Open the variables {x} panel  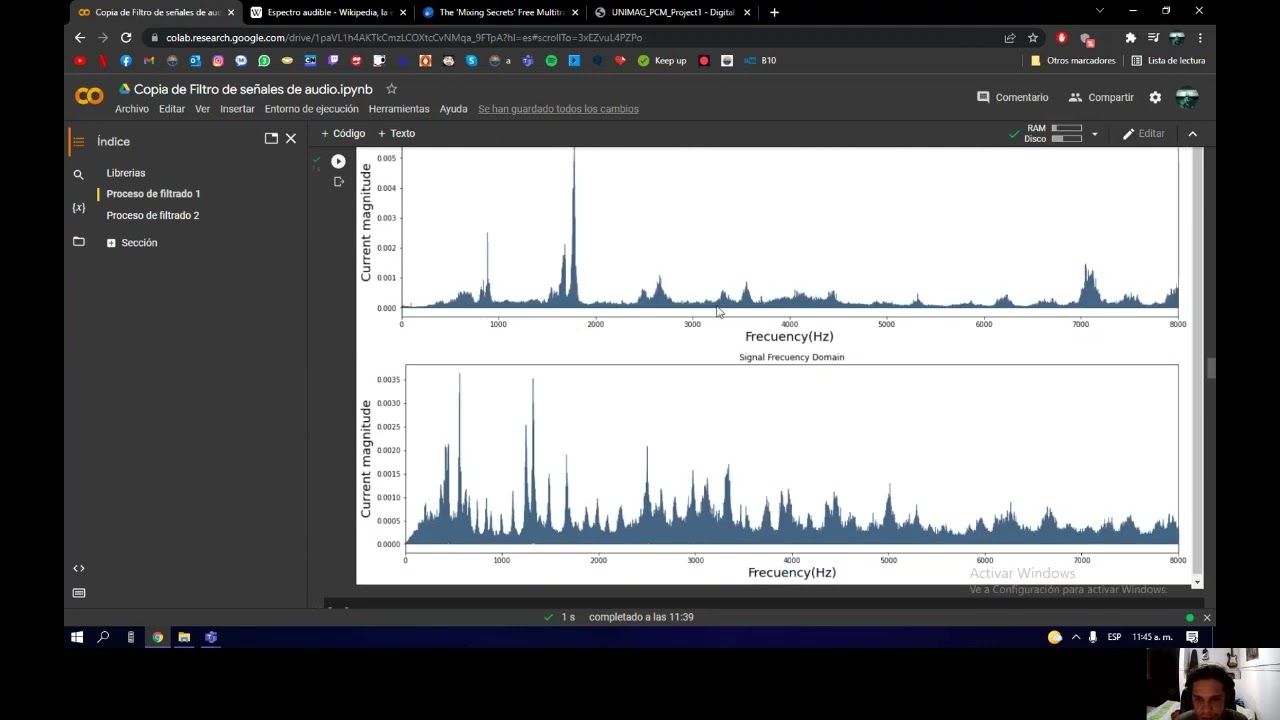(x=78, y=207)
